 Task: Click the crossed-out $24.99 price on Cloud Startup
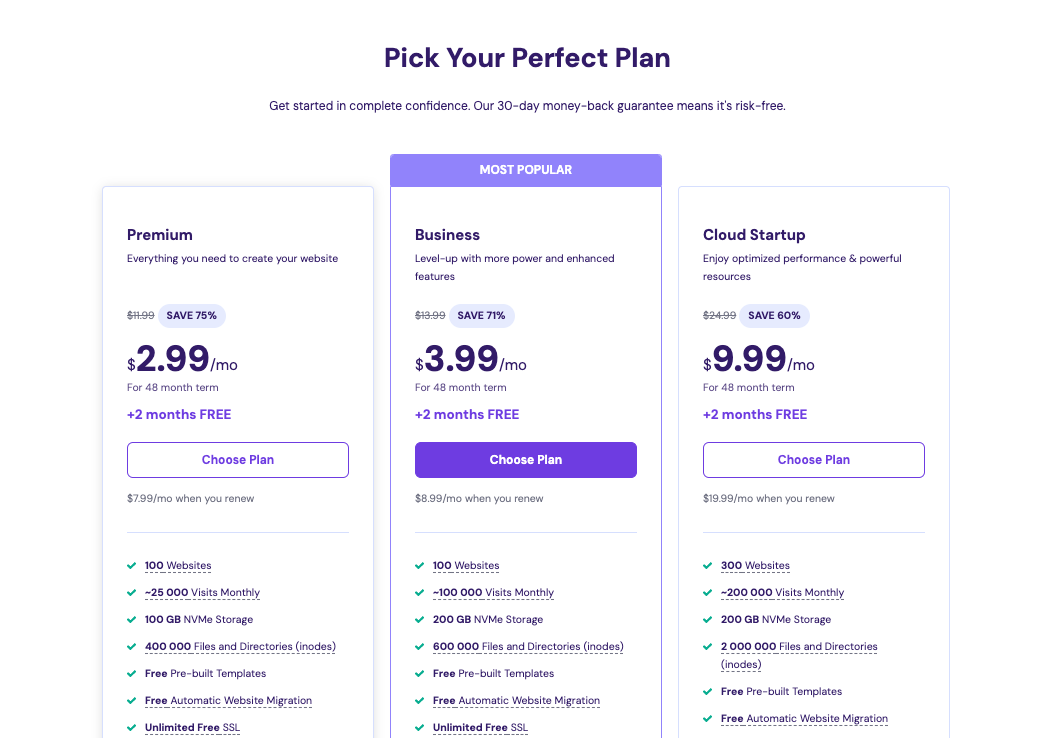(x=721, y=315)
